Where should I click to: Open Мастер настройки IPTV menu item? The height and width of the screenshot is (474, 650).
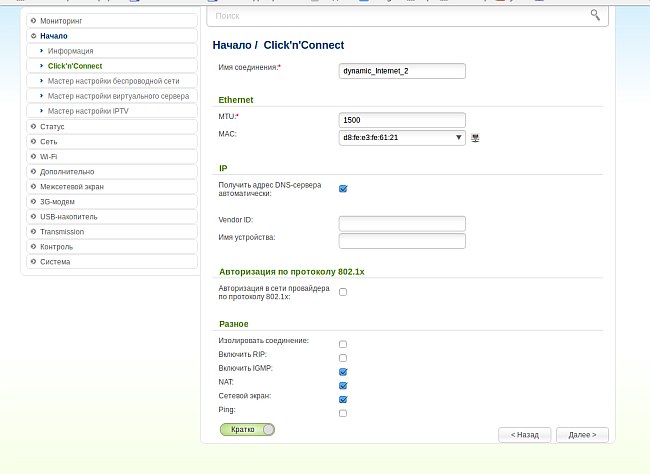(88, 111)
